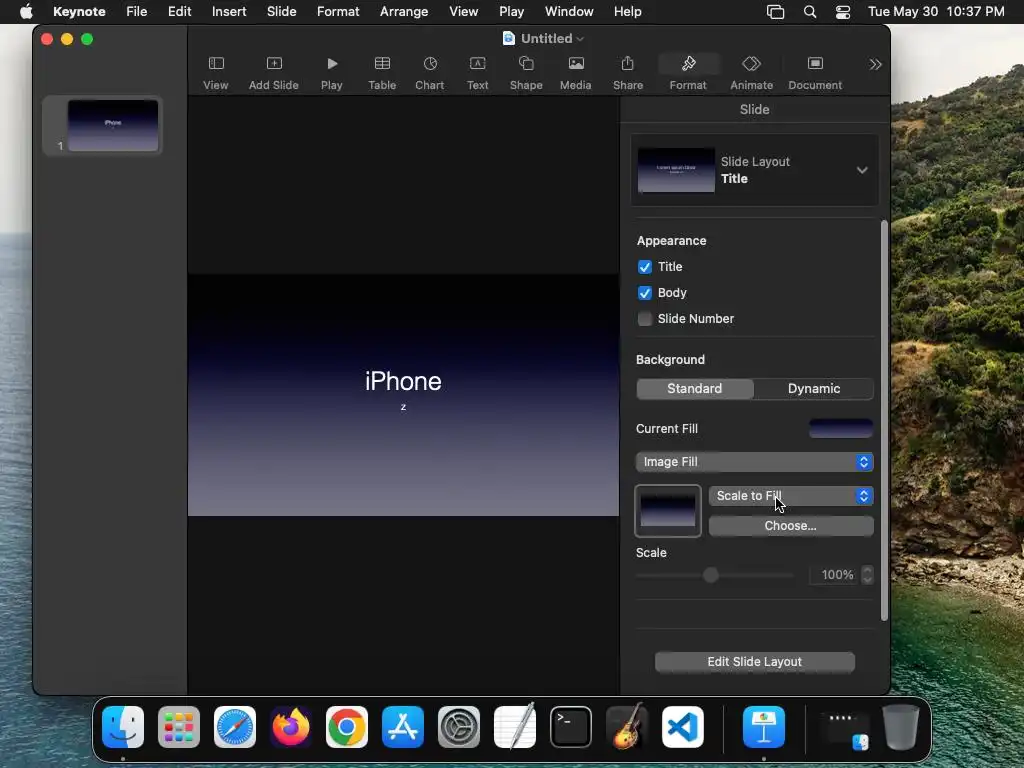Open the View toolbar menu

coord(216,72)
